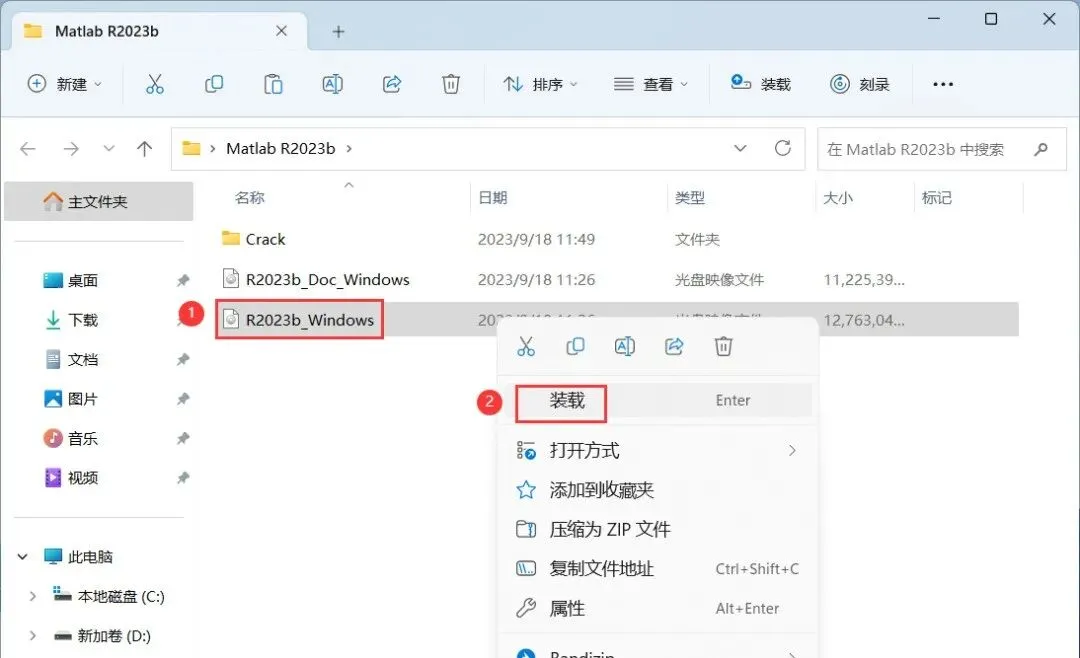Image resolution: width=1080 pixels, height=658 pixels.
Task: Click chevron after Matlab R2023b breadcrumb
Action: pyautogui.click(x=349, y=149)
